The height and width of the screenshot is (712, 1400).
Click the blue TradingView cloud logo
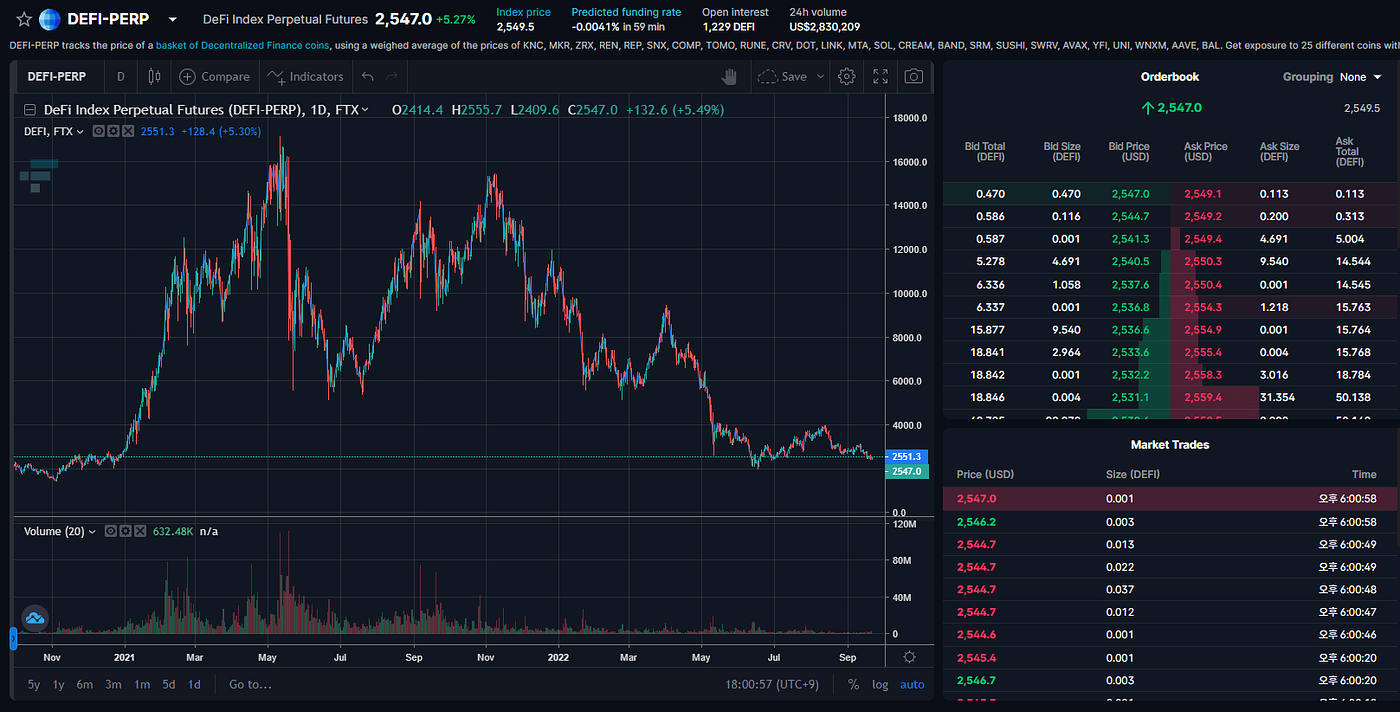(x=35, y=618)
